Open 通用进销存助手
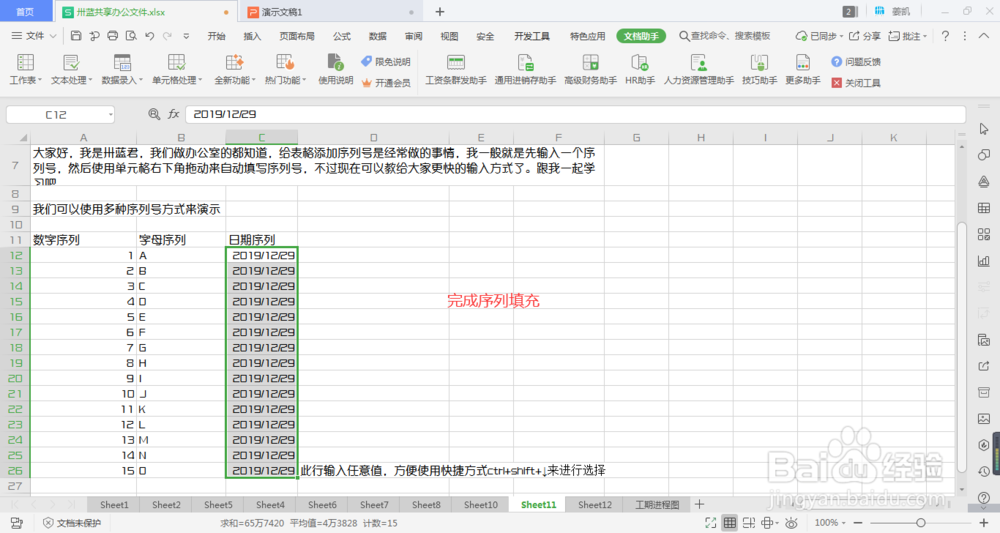 point(526,69)
